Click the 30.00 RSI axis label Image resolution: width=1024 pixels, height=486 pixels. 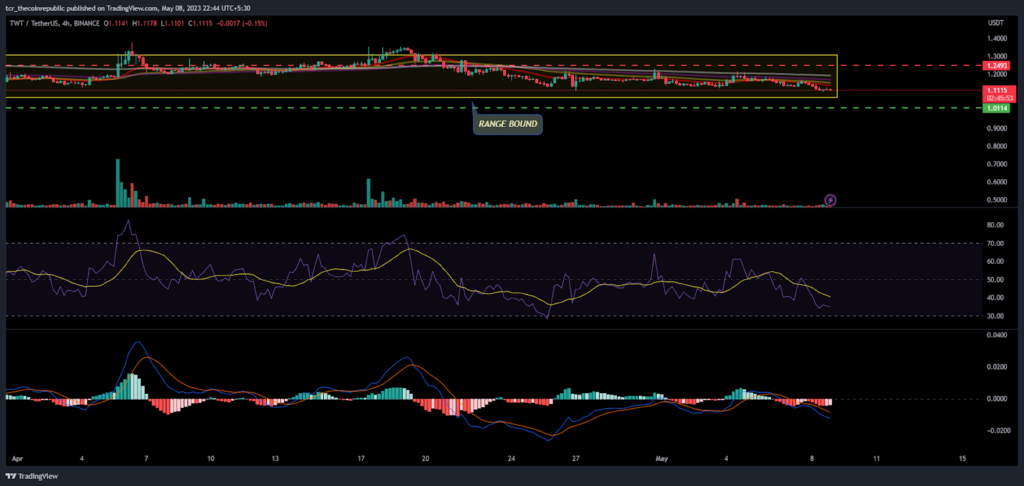tap(995, 316)
